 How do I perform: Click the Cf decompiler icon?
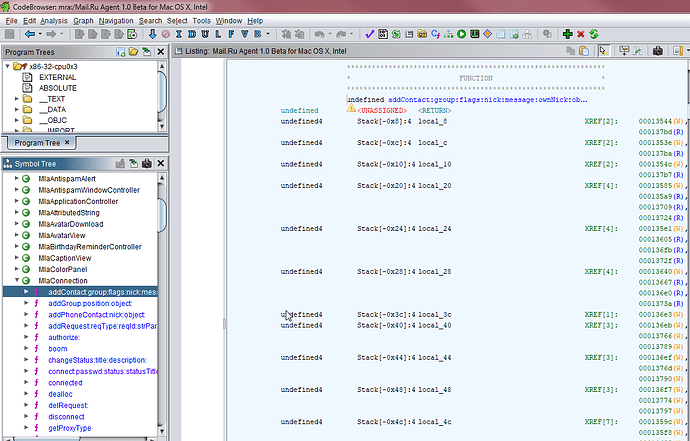coord(435,34)
